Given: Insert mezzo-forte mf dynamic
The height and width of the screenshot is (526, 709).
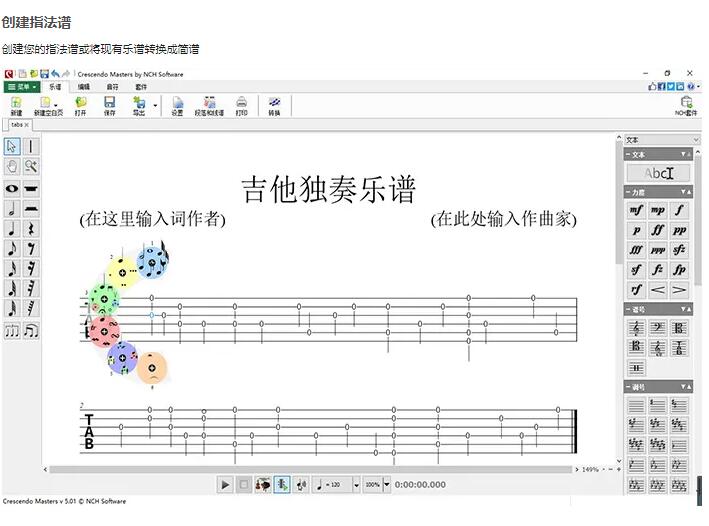Looking at the screenshot, I should click(x=636, y=210).
